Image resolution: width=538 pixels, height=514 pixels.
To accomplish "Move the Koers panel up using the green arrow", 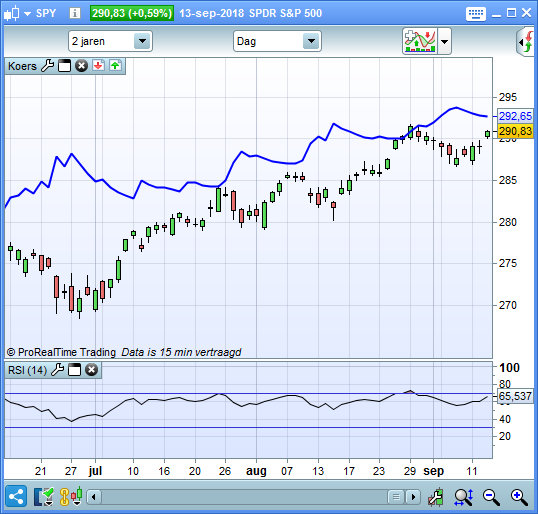I will (115, 65).
